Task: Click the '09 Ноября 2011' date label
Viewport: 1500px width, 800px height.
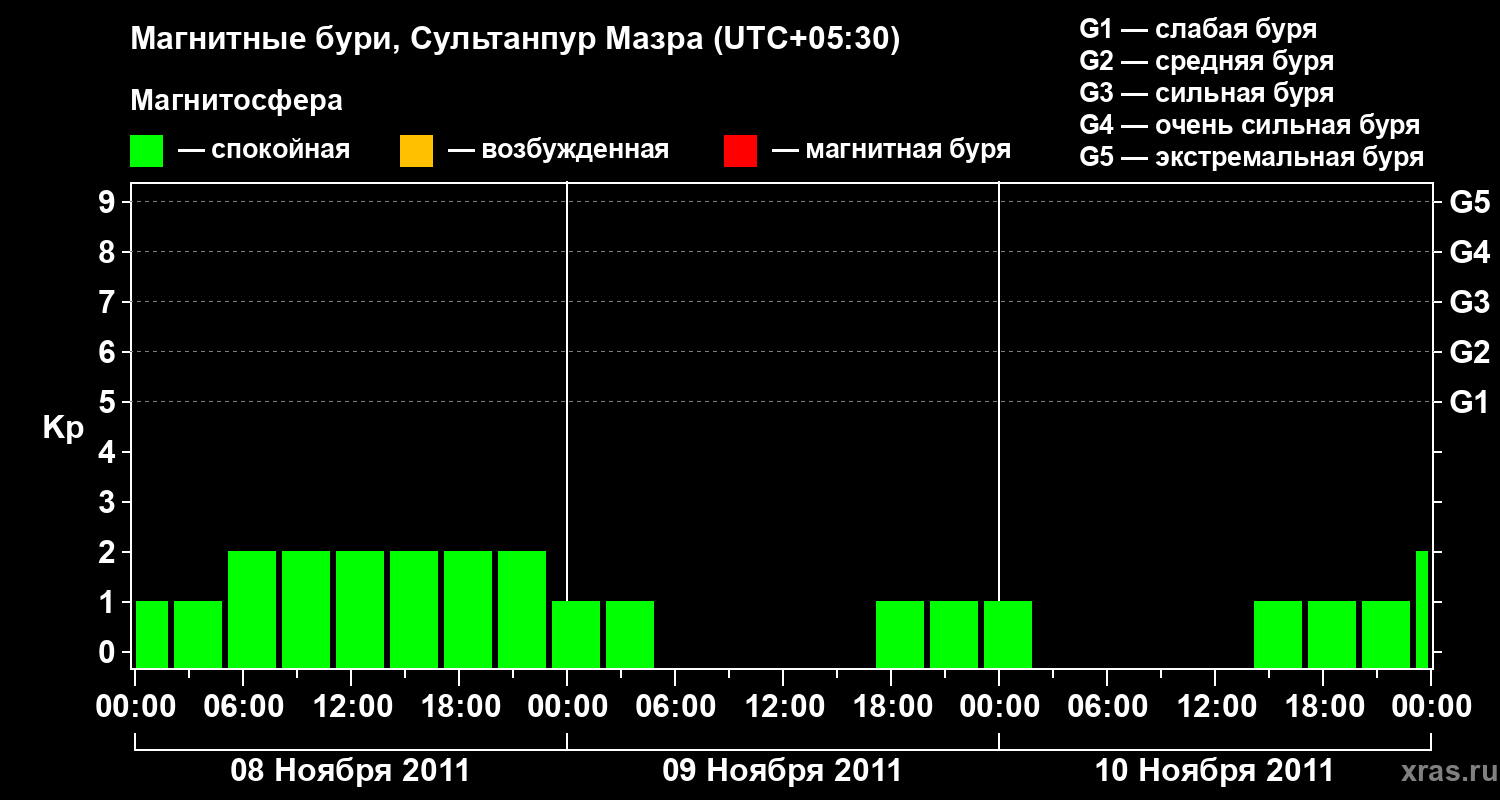Action: [782, 771]
